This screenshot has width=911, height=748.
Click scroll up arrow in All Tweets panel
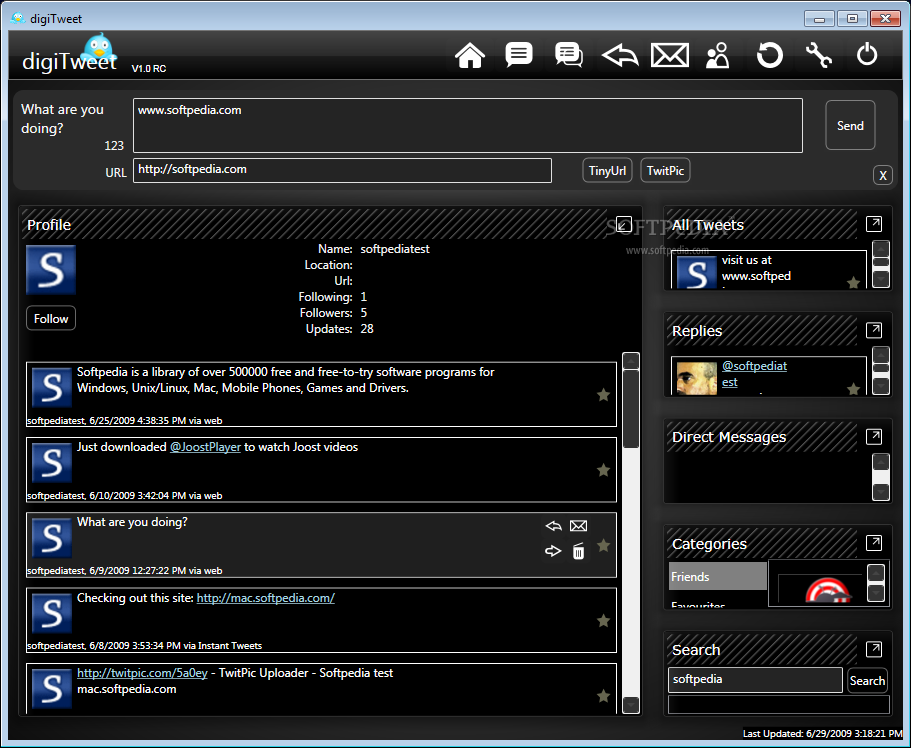tap(881, 249)
